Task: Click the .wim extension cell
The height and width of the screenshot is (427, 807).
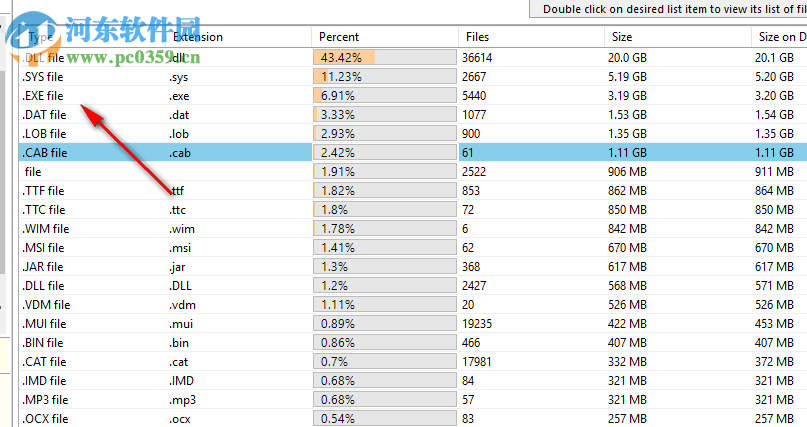Action: tap(182, 229)
